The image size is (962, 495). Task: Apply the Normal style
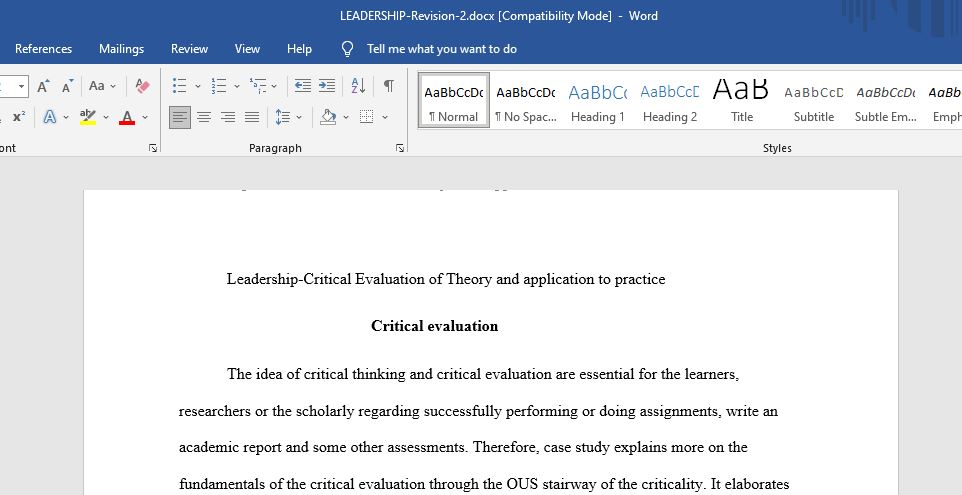[453, 101]
